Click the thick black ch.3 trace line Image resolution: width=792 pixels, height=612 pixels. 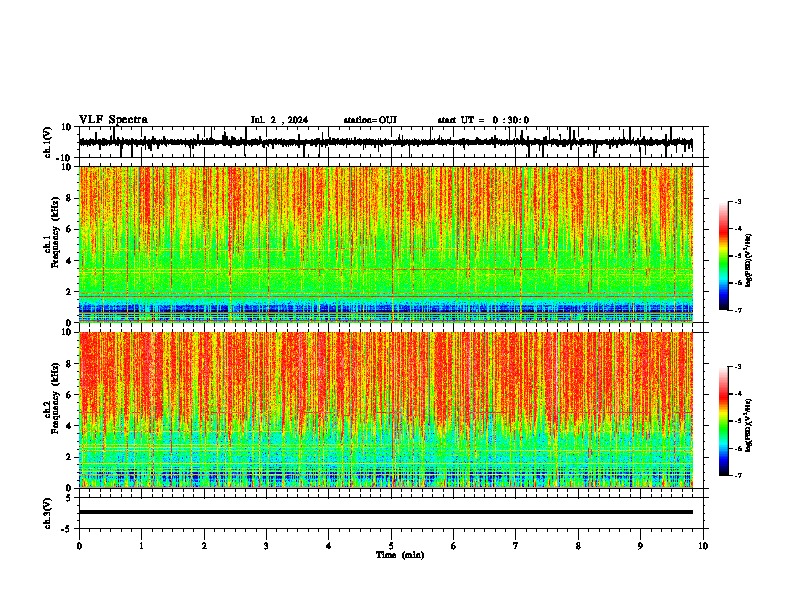coord(385,512)
